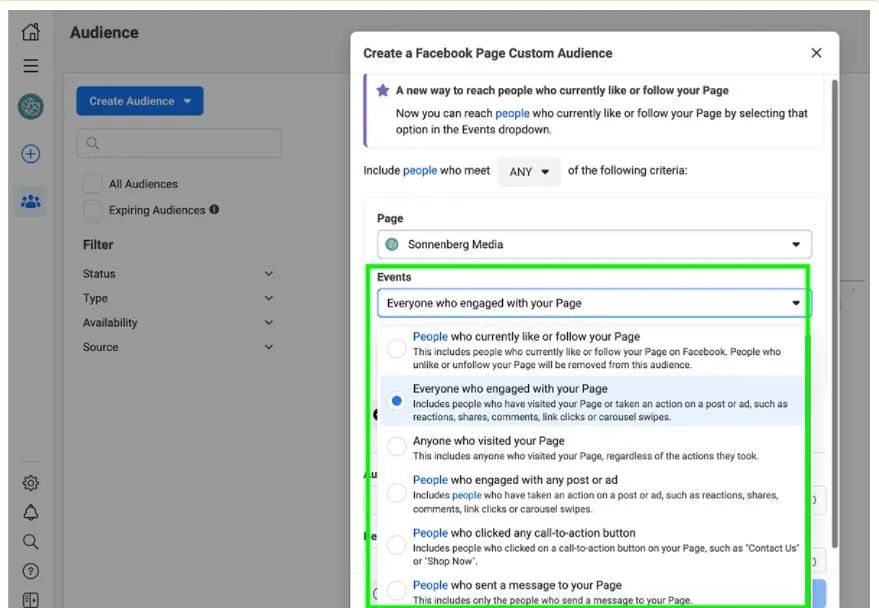Image resolution: width=879 pixels, height=608 pixels.
Task: Check the All Audiences checkbox
Action: coord(92,184)
